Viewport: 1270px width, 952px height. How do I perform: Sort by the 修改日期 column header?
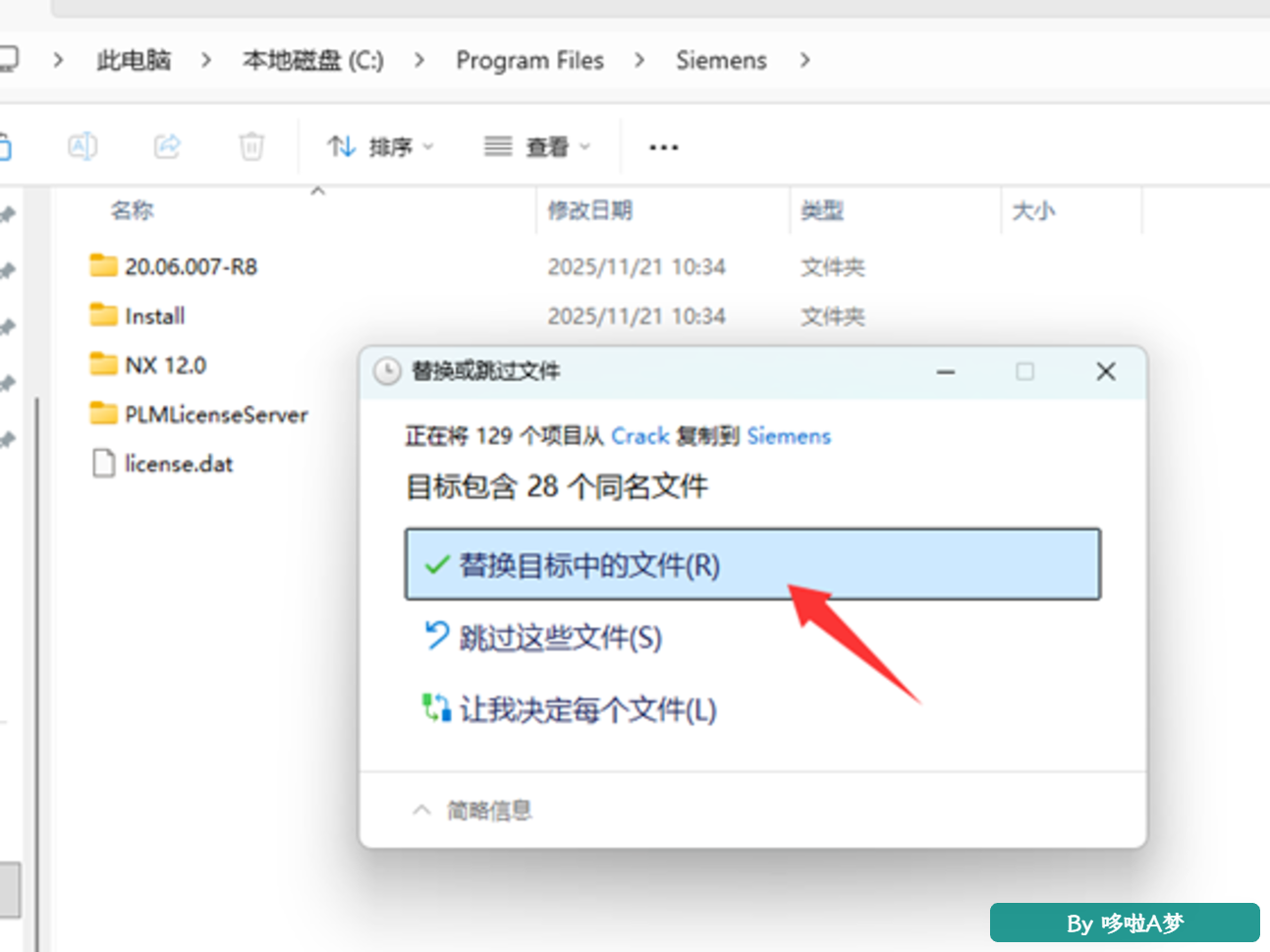click(x=589, y=210)
